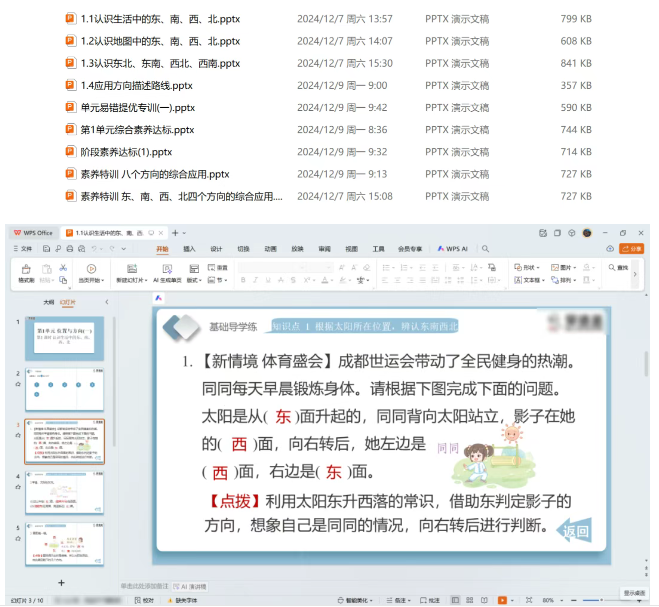Click the Cut scissors icon
659x607 pixels.
(x=63, y=268)
